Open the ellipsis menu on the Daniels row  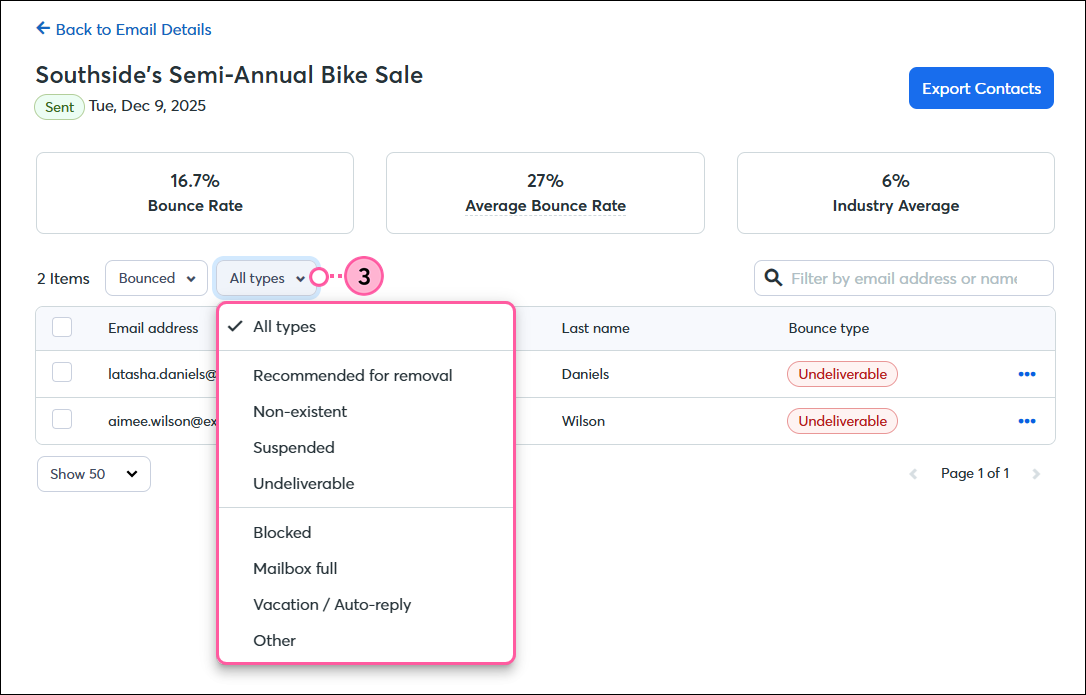pyautogui.click(x=1027, y=374)
